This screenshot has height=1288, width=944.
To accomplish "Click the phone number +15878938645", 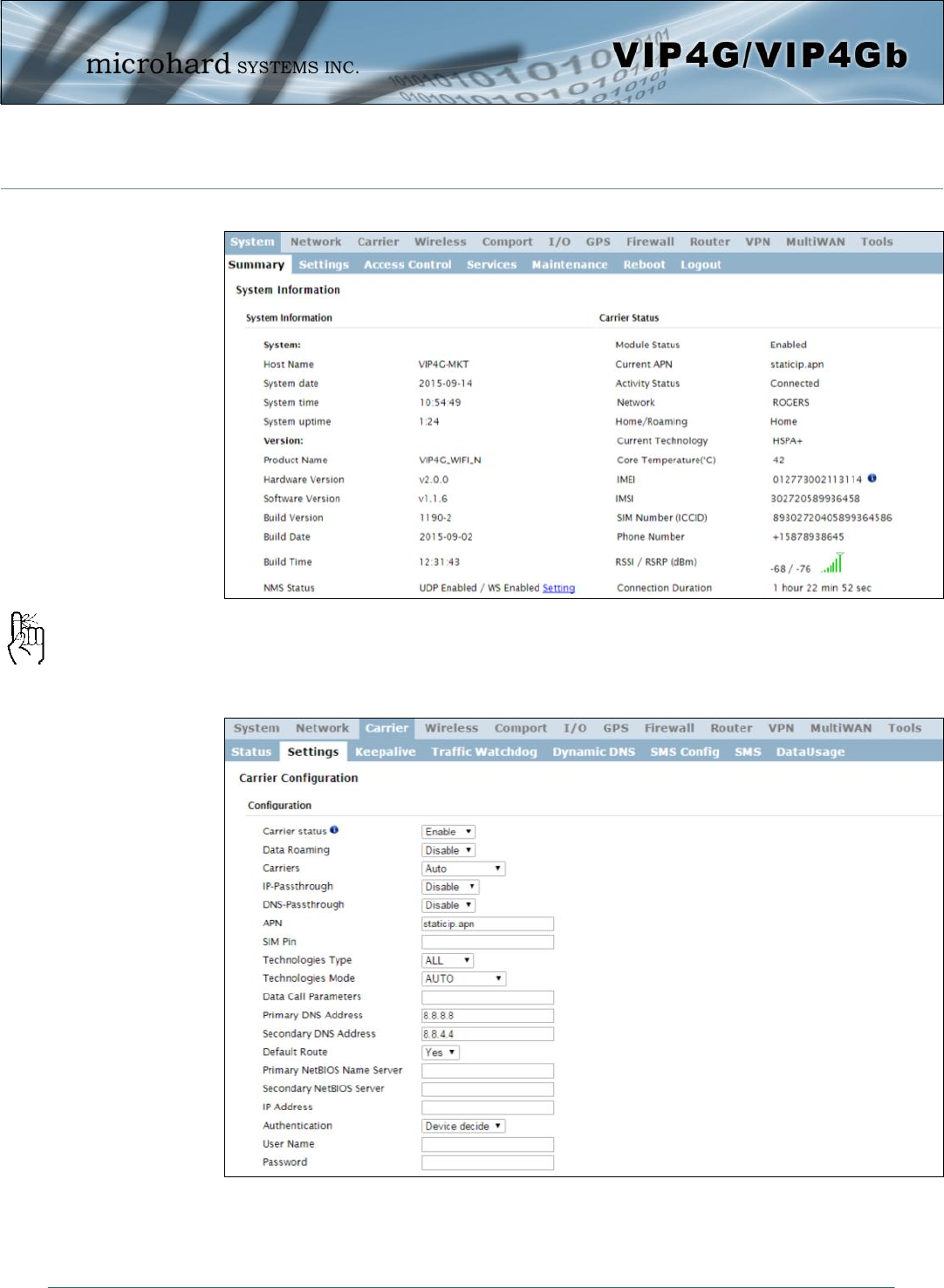I will [x=807, y=536].
